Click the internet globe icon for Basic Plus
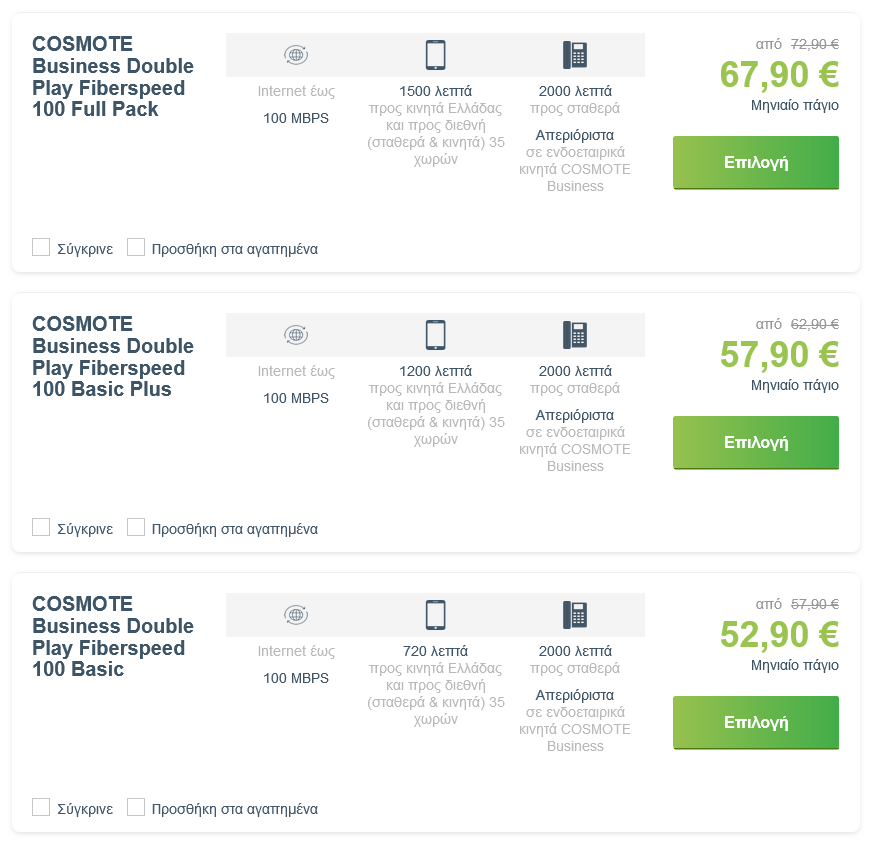872x845 pixels. 296,335
